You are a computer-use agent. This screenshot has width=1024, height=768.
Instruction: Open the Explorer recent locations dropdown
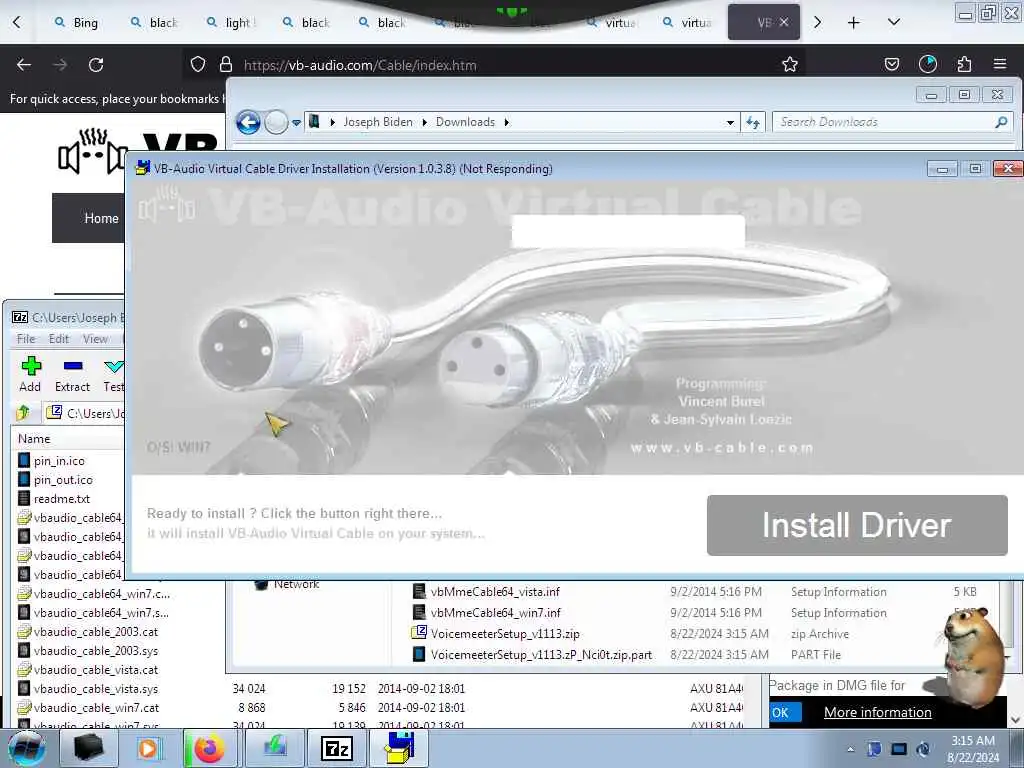click(x=296, y=123)
